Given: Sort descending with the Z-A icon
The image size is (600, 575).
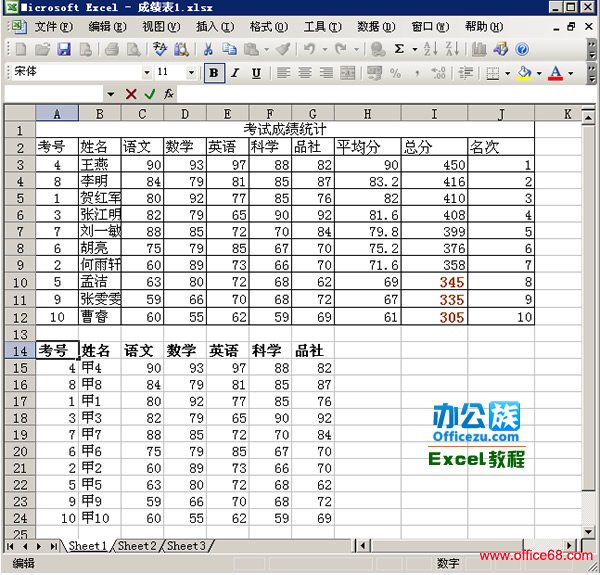Looking at the screenshot, I should [x=452, y=49].
